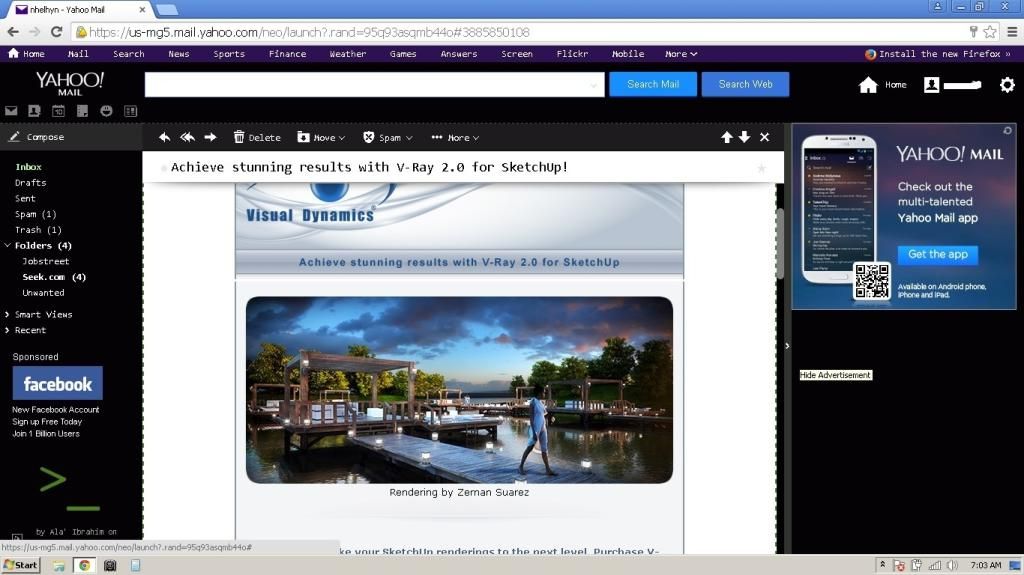Open the News feed icon in the icon strip
1024x575 pixels.
[131, 111]
